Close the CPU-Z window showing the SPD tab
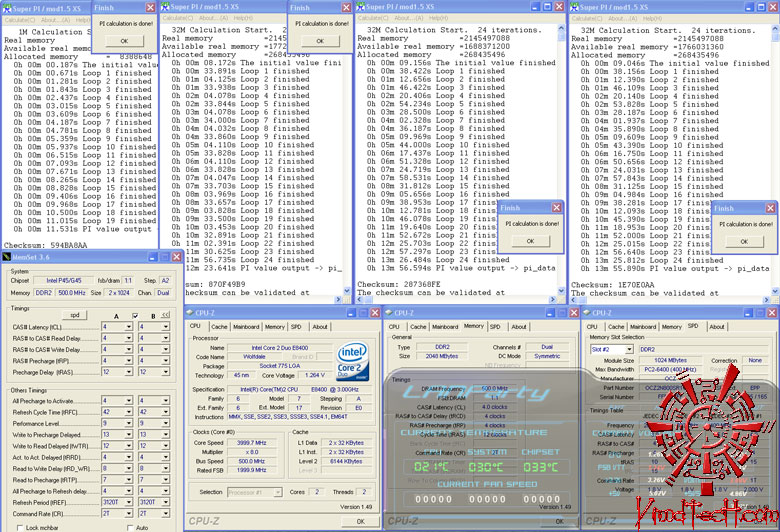This screenshot has height=532, width=780. click(x=772, y=313)
